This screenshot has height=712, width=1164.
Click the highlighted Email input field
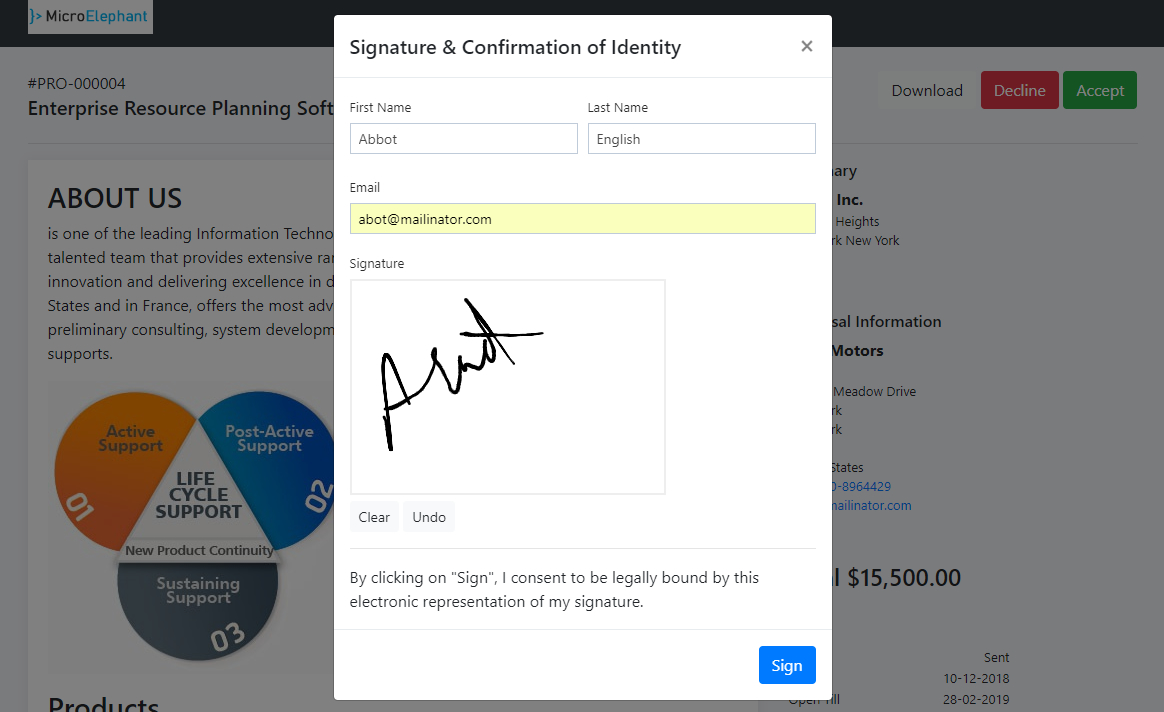582,217
